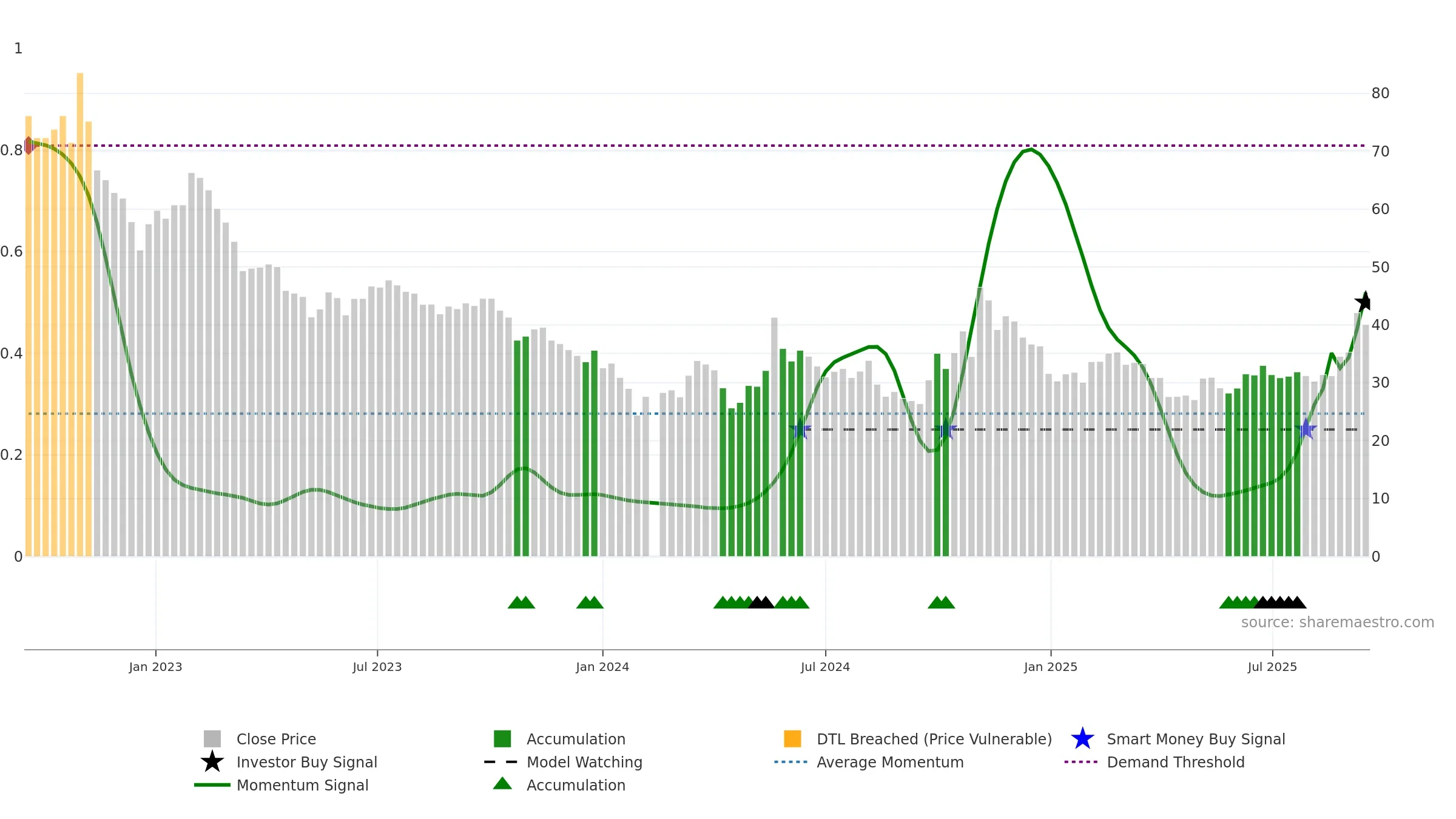Toggle the Close Price legend entry

pyautogui.click(x=276, y=739)
